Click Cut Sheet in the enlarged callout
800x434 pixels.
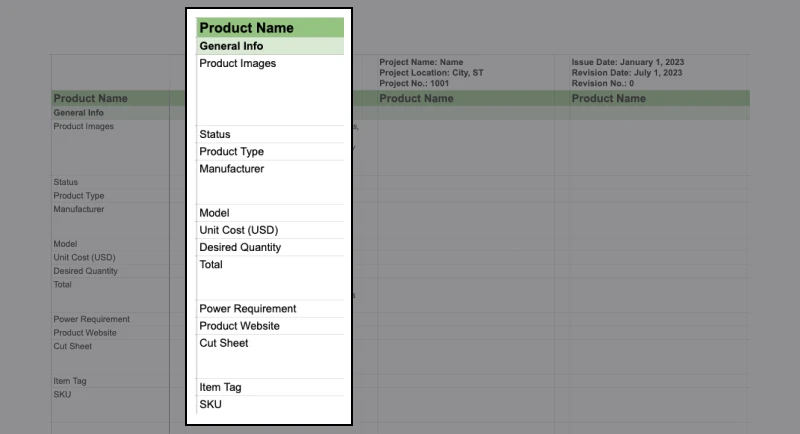point(224,343)
